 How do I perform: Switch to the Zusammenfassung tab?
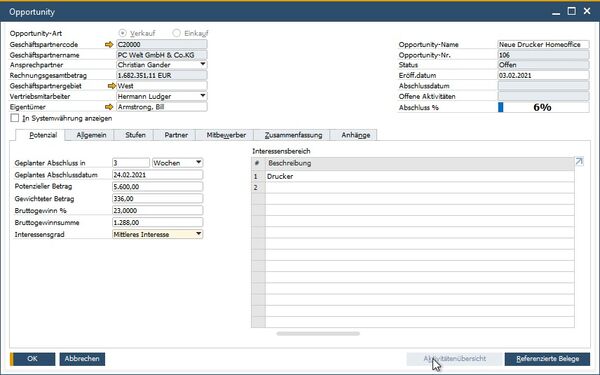coord(293,135)
